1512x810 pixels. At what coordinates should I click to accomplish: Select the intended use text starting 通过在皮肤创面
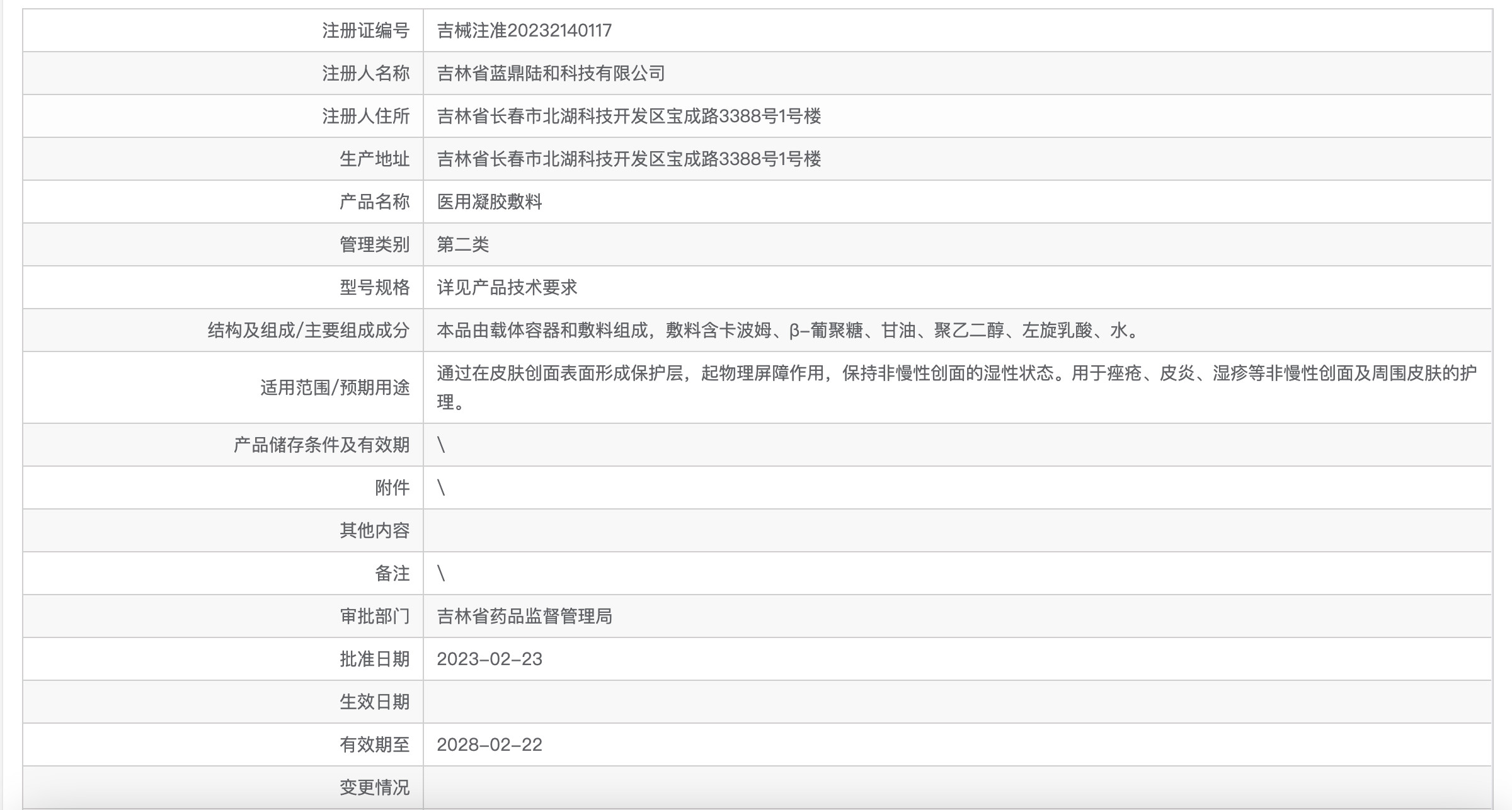(x=957, y=387)
